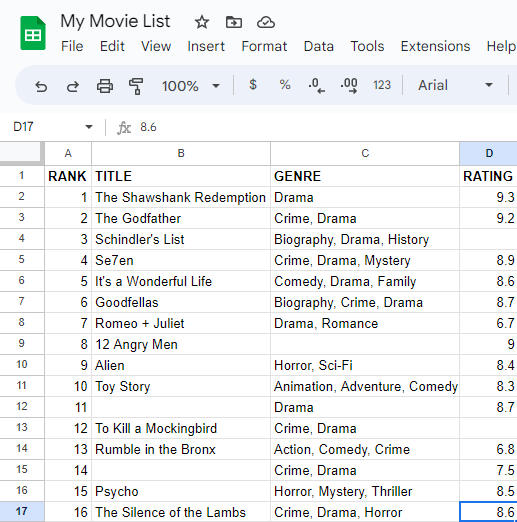Decrease decimal places
The height and width of the screenshot is (522, 517).
click(x=316, y=85)
